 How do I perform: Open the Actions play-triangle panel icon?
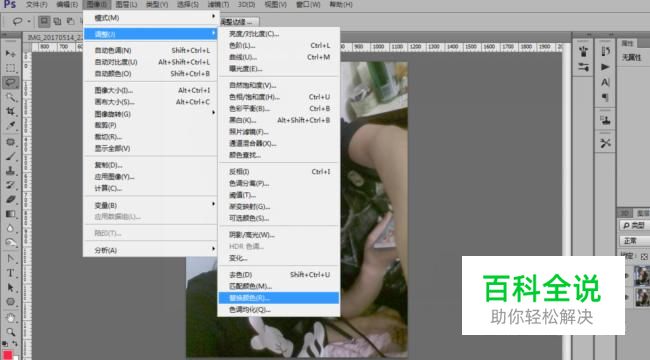click(x=605, y=67)
